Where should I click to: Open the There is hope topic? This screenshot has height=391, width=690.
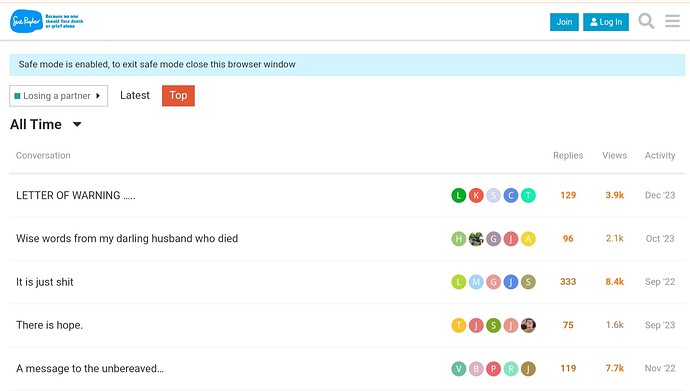pyautogui.click(x=49, y=325)
